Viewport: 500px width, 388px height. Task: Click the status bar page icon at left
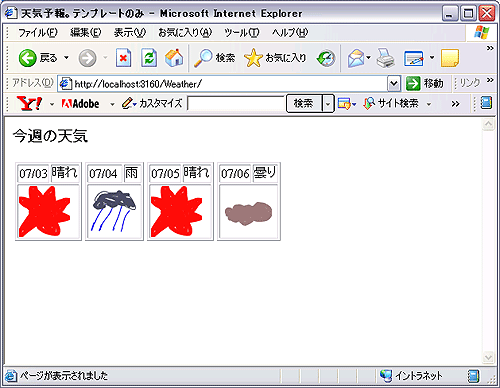coord(11,376)
